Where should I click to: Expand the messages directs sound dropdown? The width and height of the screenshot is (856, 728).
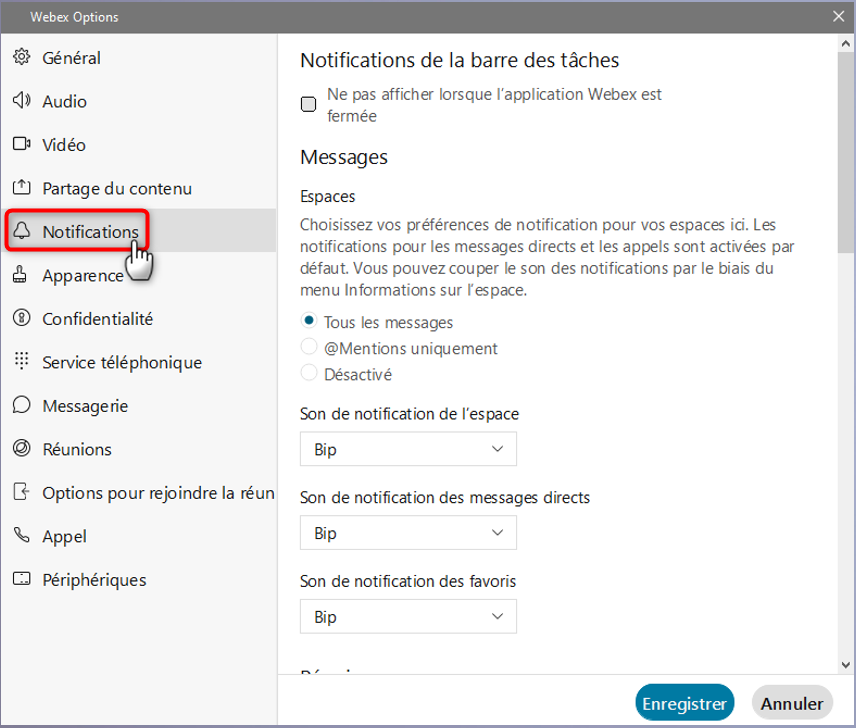point(408,533)
